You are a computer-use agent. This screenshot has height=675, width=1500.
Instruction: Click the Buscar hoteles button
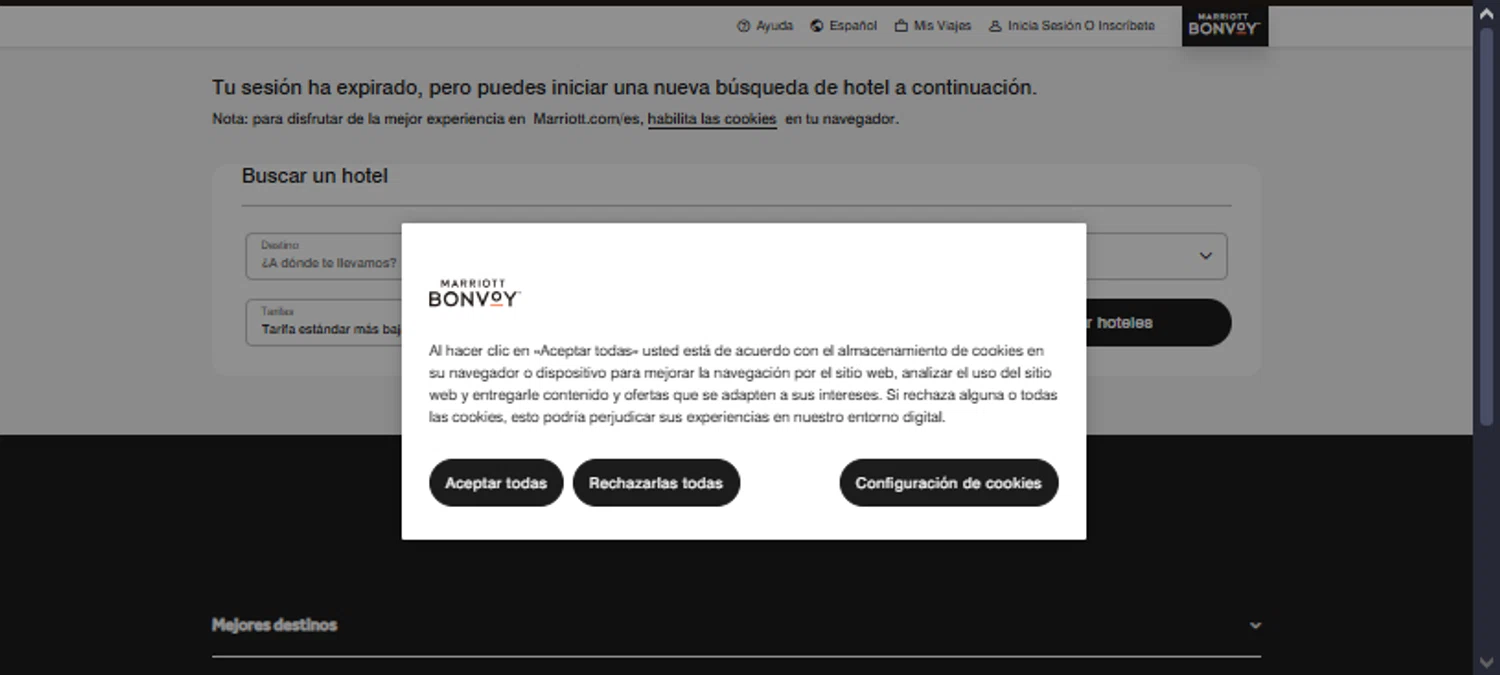coord(1158,323)
